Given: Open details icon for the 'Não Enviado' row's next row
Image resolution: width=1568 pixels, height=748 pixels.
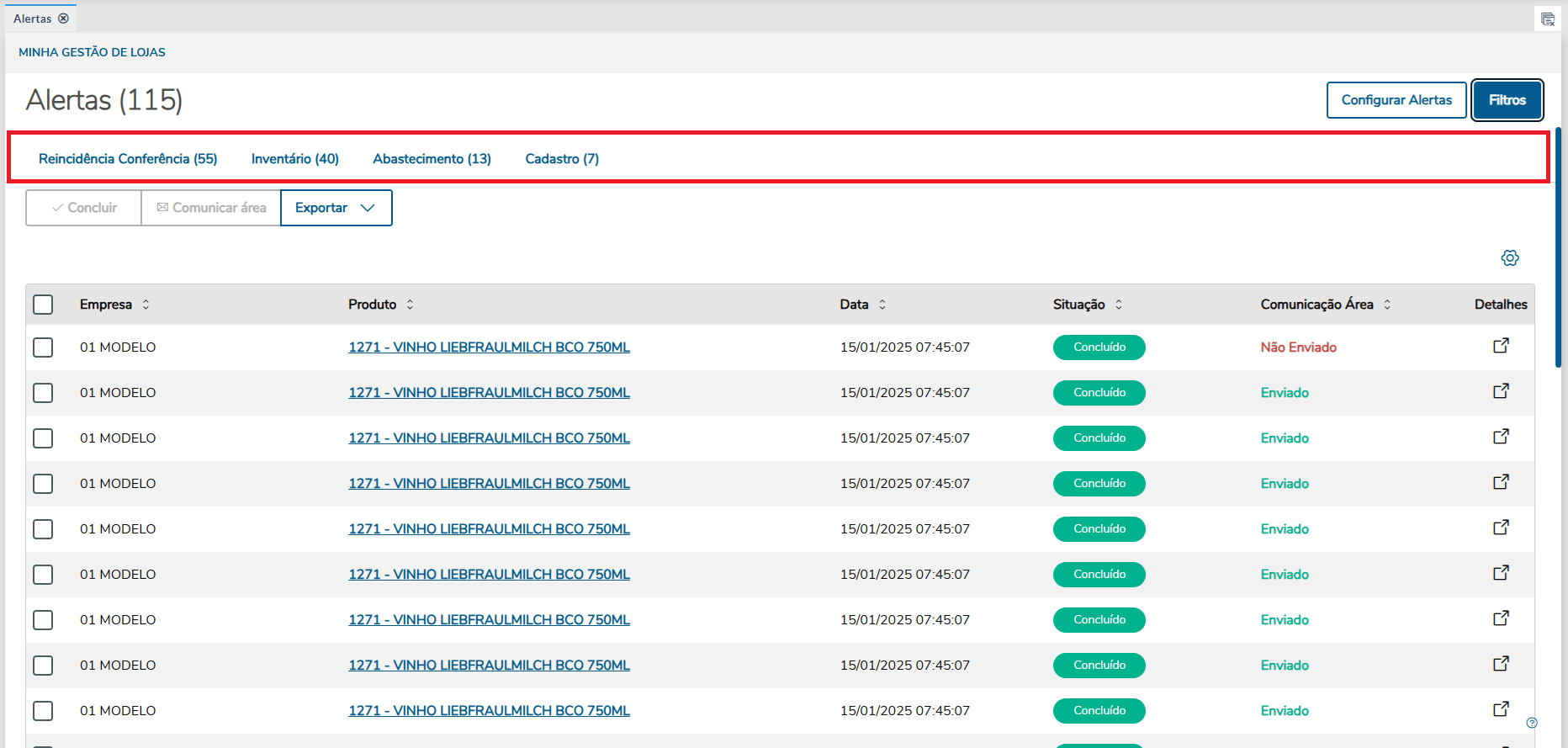Looking at the screenshot, I should pyautogui.click(x=1501, y=391).
